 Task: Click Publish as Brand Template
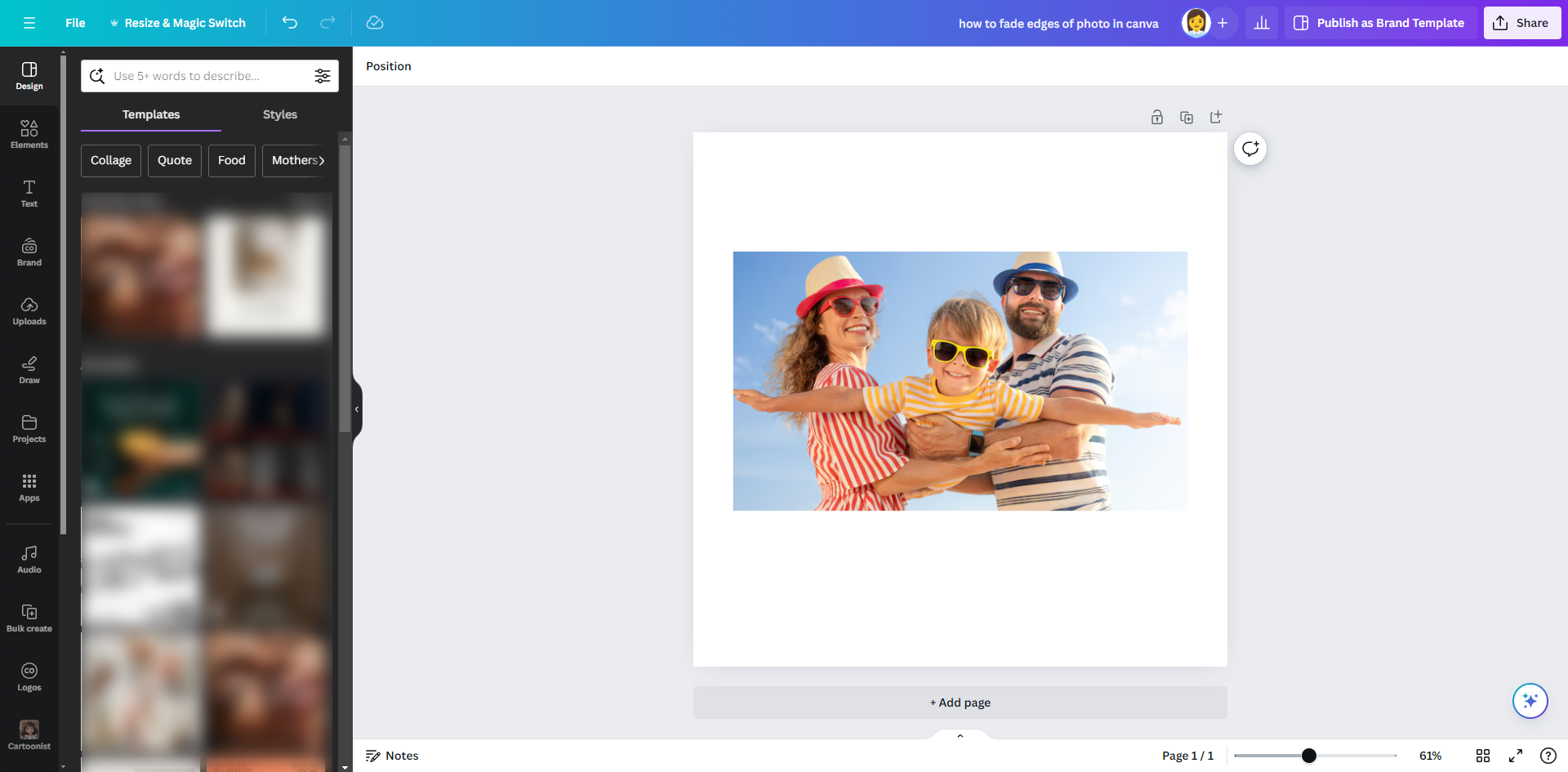coord(1381,23)
